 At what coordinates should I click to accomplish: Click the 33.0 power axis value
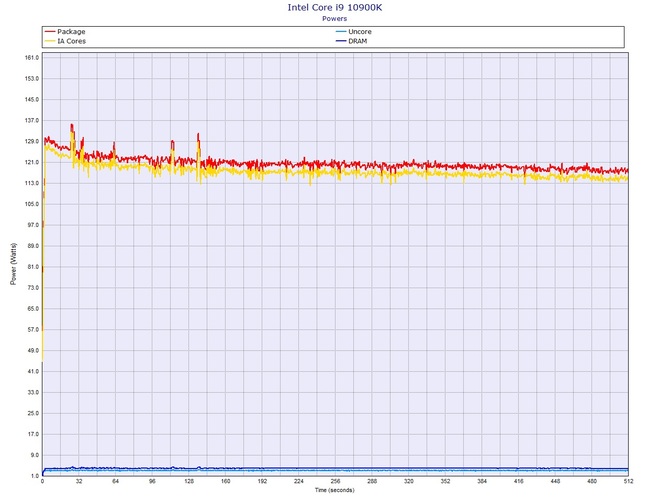point(33,392)
